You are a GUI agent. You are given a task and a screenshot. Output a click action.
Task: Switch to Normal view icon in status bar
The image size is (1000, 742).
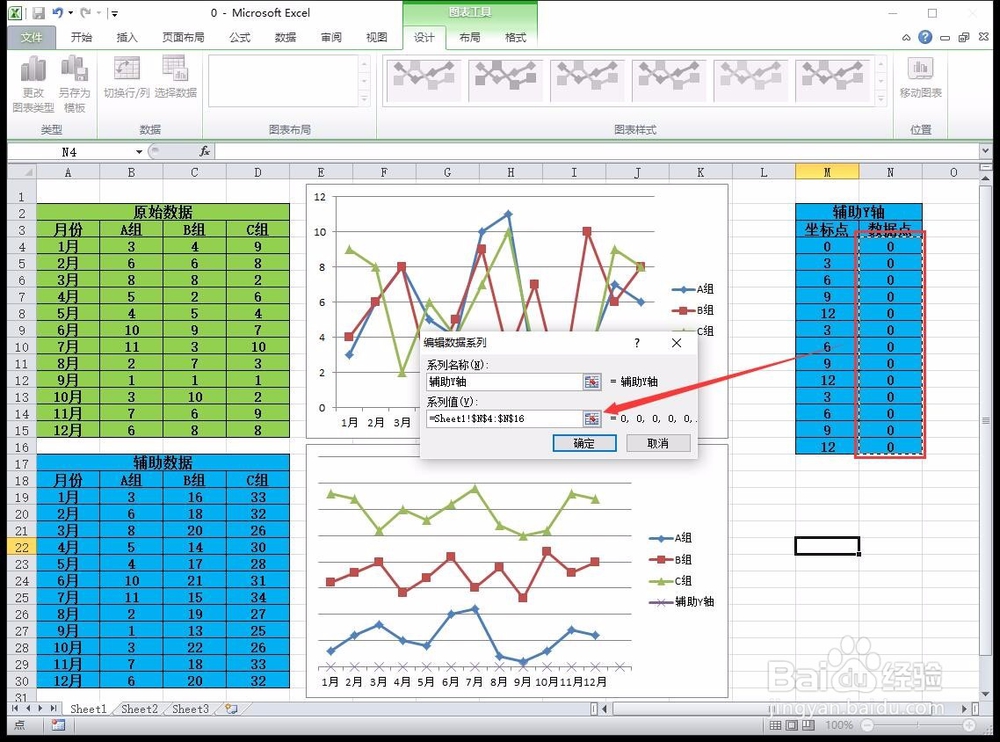pos(775,725)
